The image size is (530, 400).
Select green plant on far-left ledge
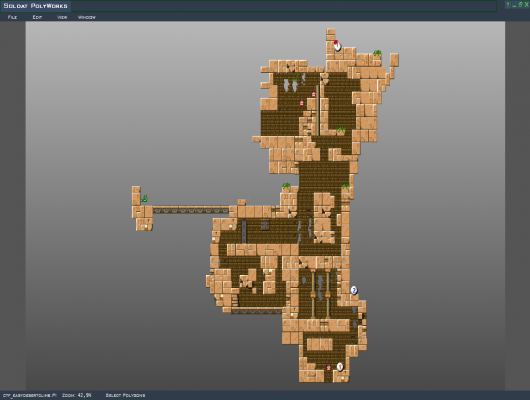coord(145,198)
